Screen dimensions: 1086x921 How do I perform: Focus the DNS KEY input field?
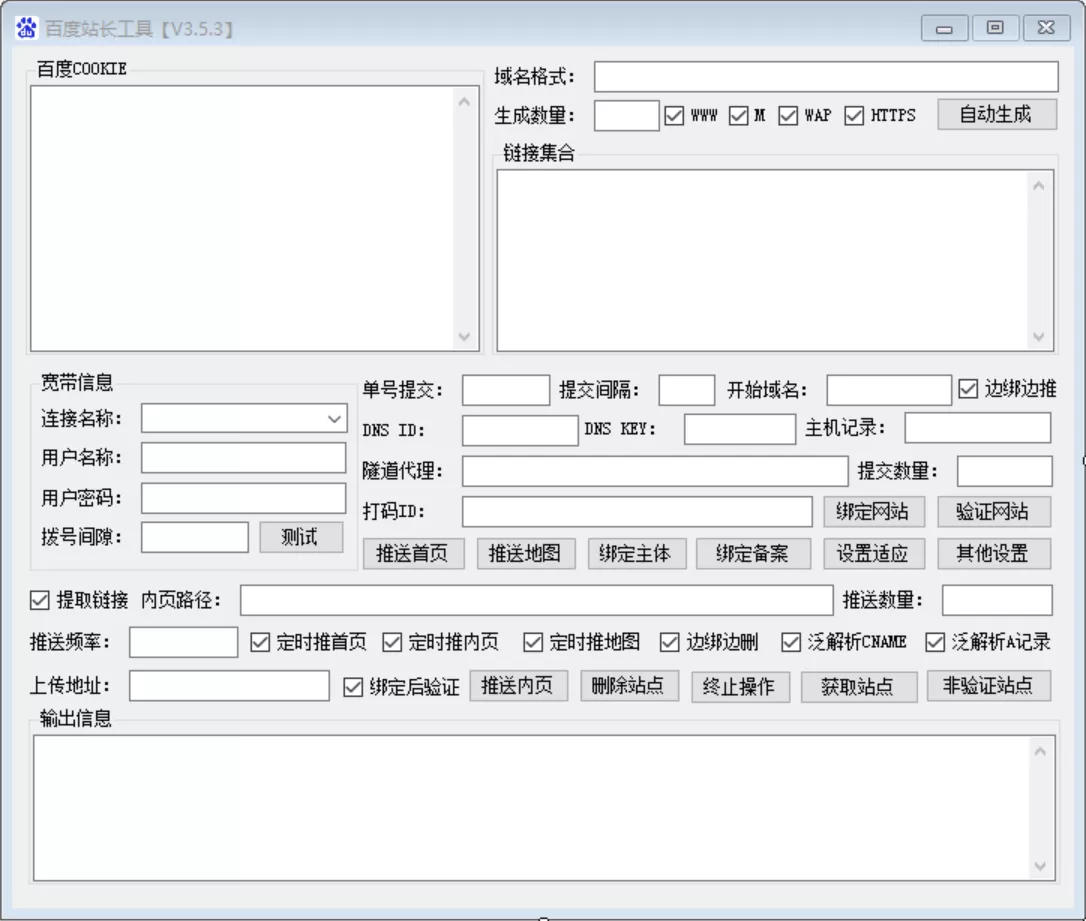[x=740, y=429]
